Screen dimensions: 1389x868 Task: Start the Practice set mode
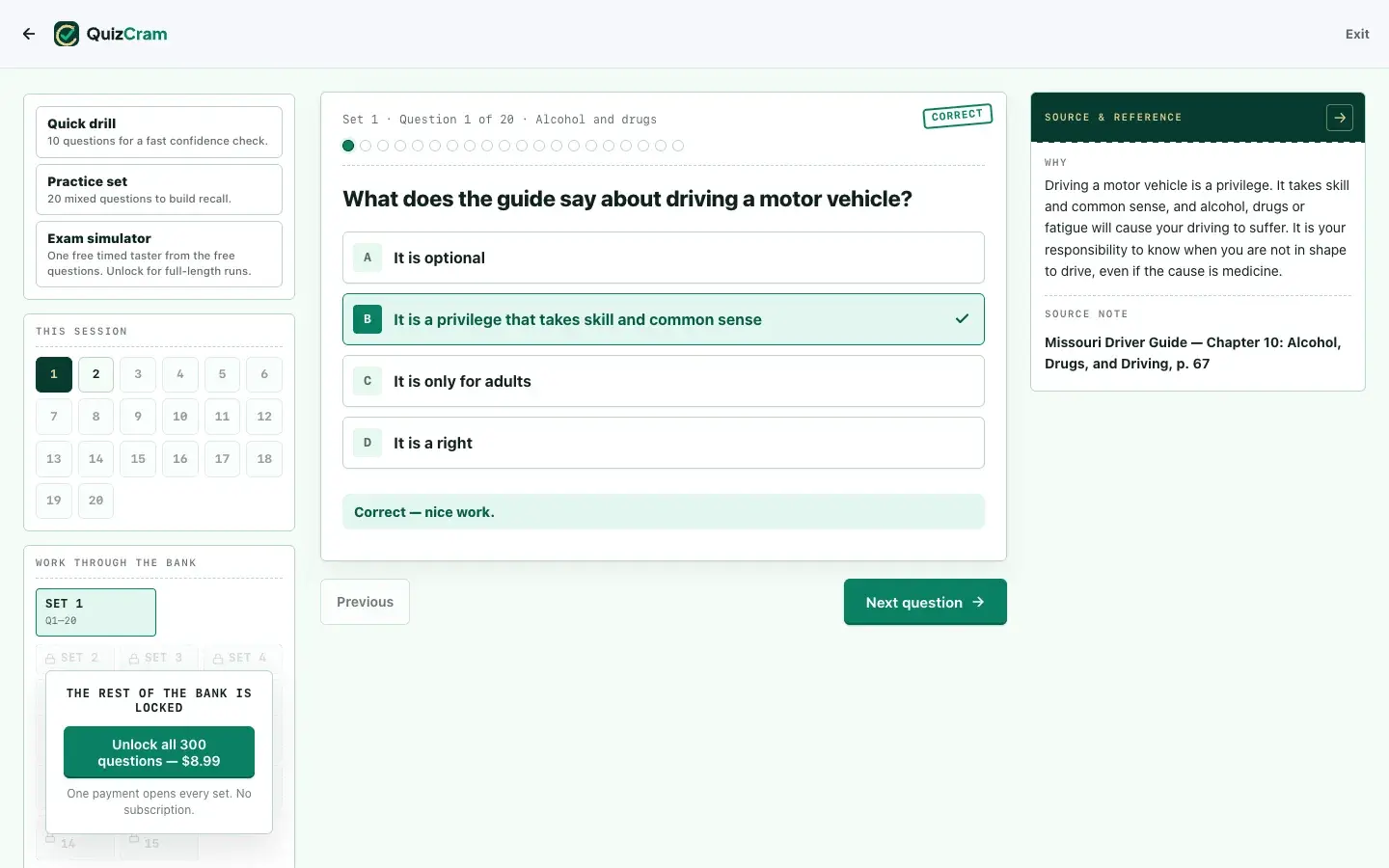[x=159, y=189]
